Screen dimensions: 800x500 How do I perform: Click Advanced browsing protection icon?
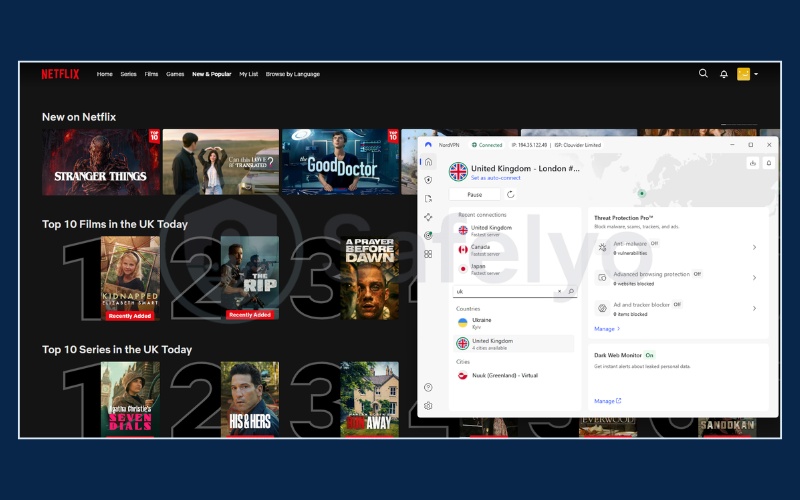pos(602,278)
